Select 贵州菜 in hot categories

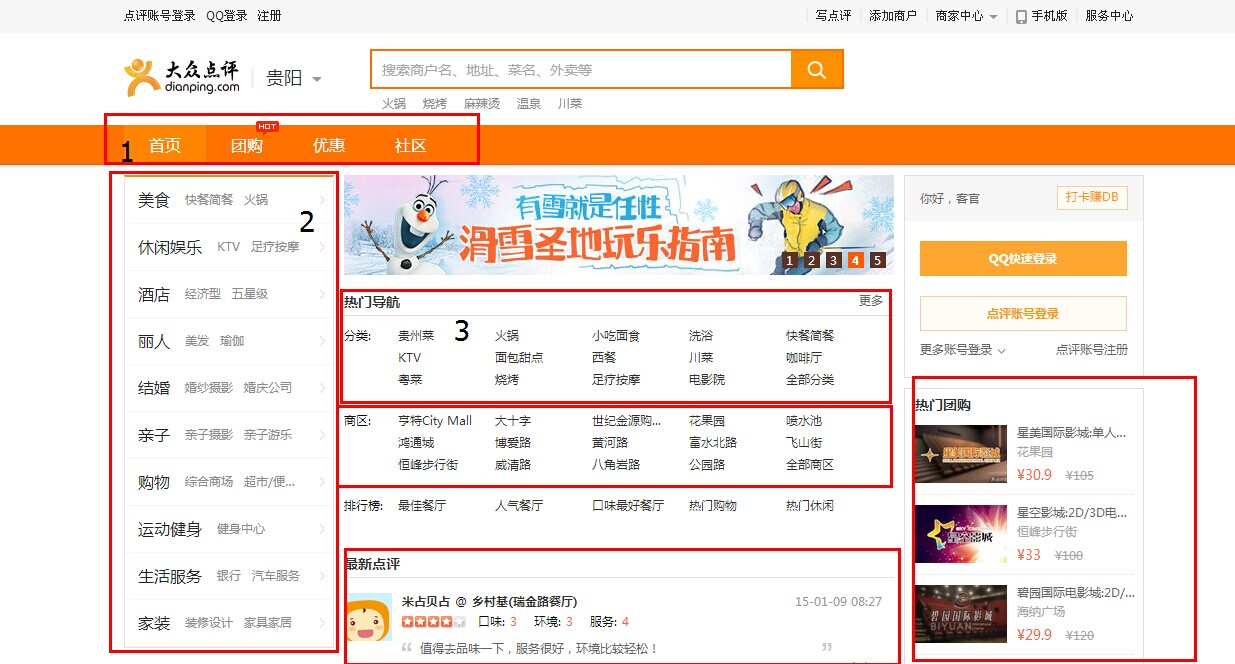416,336
